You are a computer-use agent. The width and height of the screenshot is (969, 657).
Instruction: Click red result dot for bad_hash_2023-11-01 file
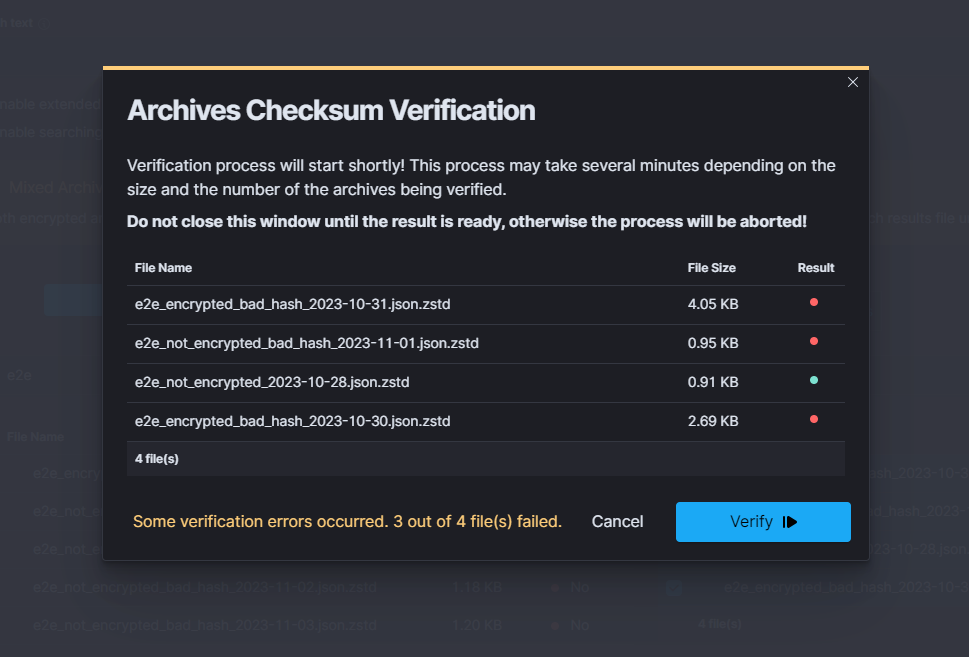[x=814, y=341]
